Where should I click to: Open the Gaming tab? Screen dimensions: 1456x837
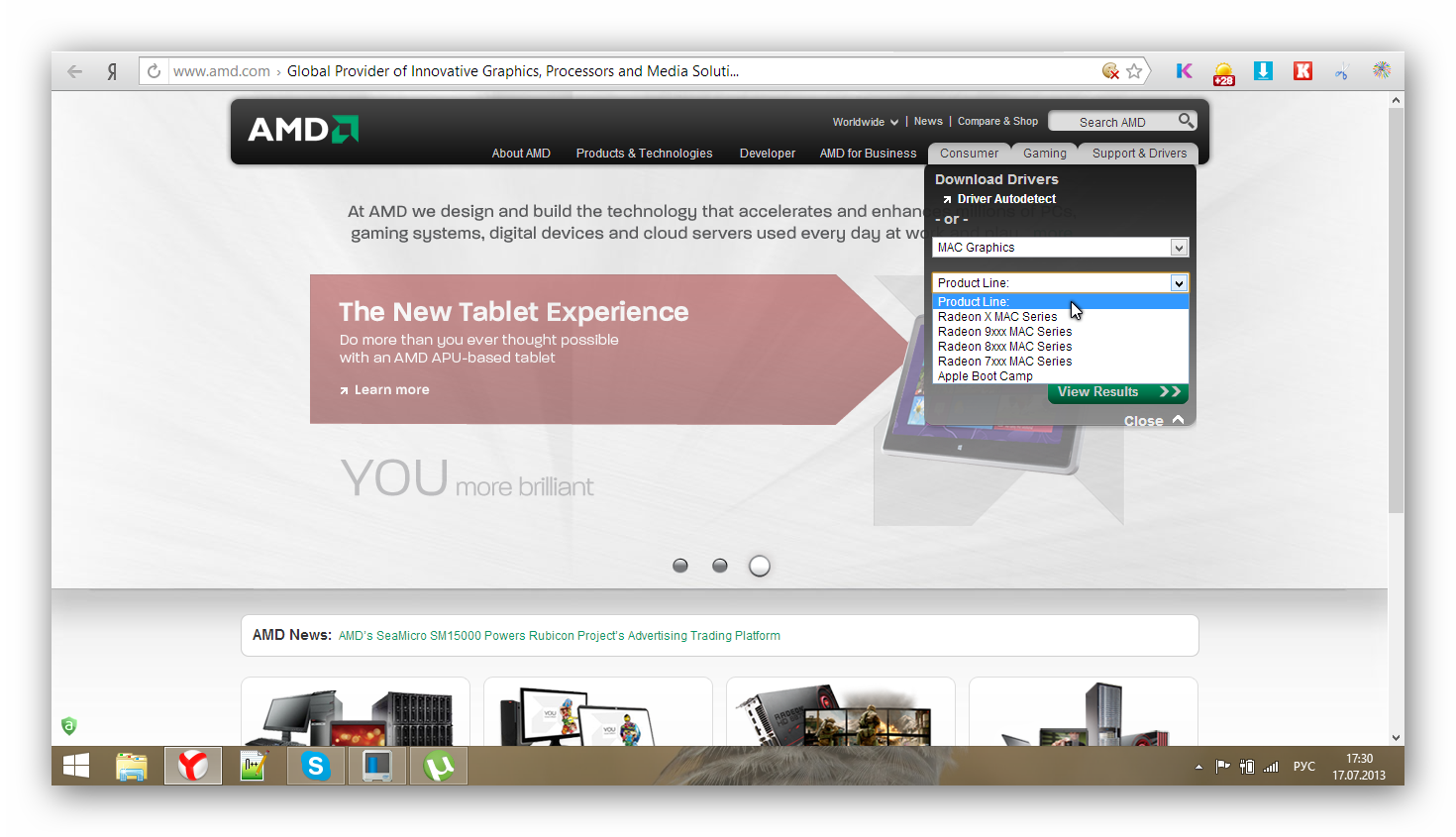[1044, 154]
